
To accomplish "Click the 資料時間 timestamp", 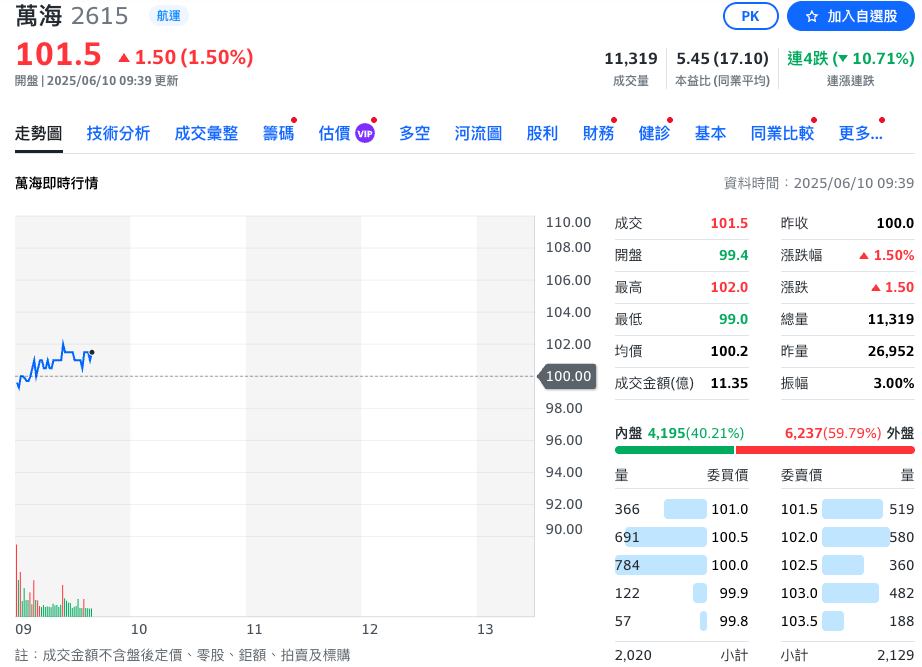I will (x=819, y=184).
